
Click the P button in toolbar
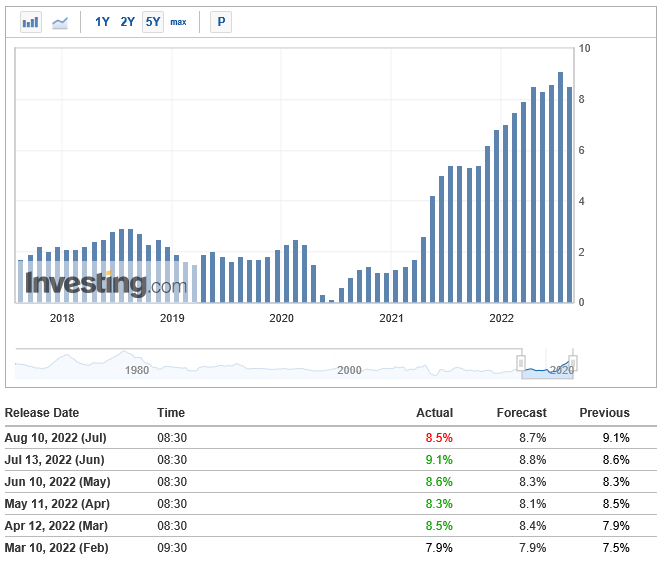pos(221,22)
